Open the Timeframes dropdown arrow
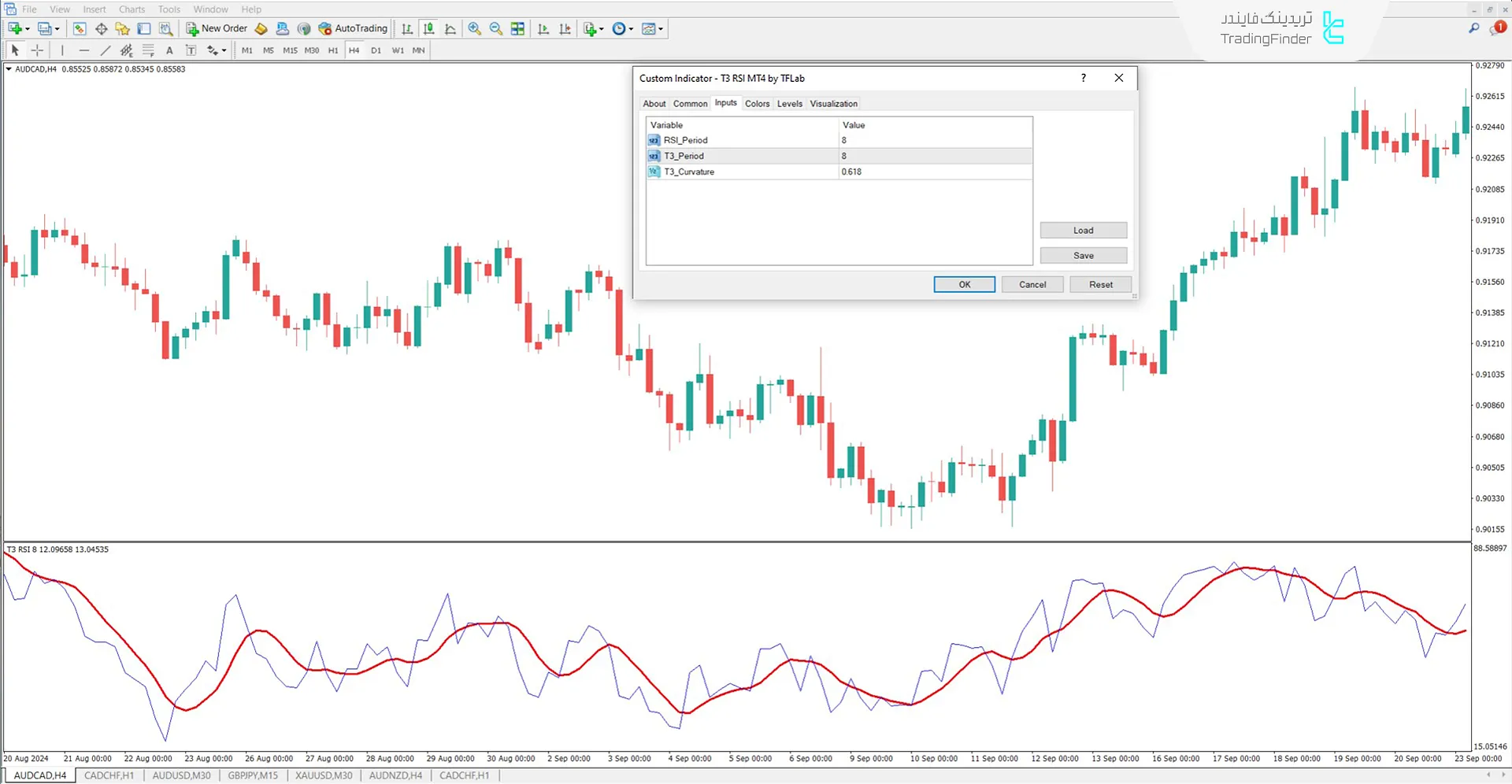 click(x=629, y=29)
